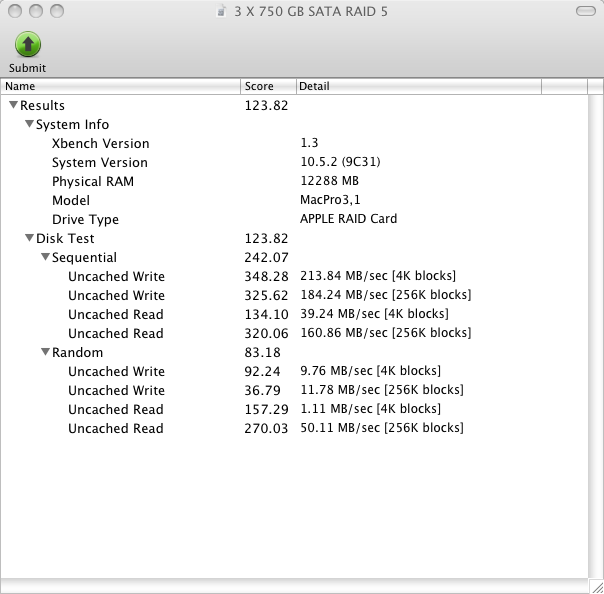
Task: Click the 'APPLE RAID Card' detail value
Action: click(x=348, y=219)
